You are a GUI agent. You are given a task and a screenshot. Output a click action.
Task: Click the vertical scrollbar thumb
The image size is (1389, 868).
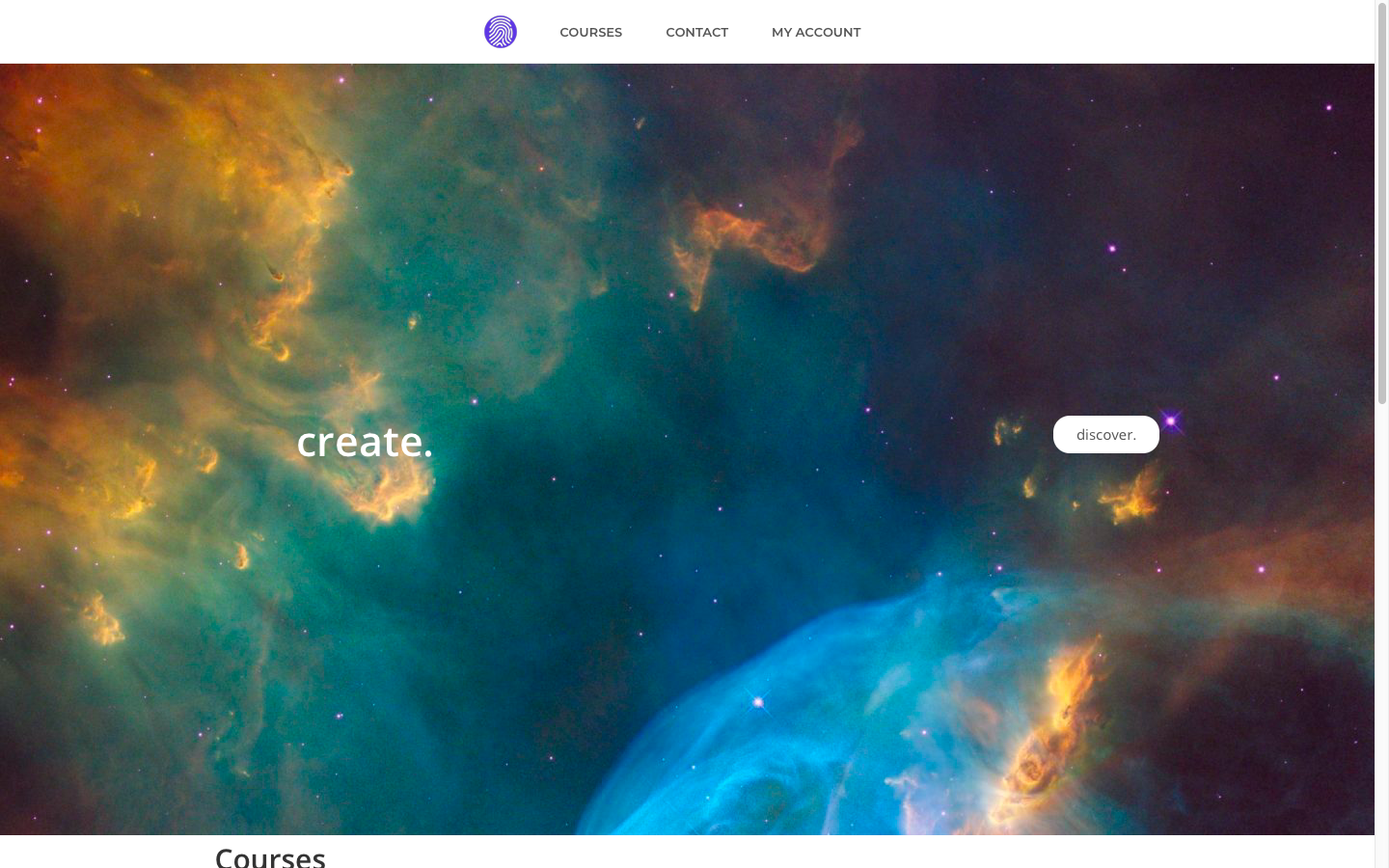[1381, 203]
